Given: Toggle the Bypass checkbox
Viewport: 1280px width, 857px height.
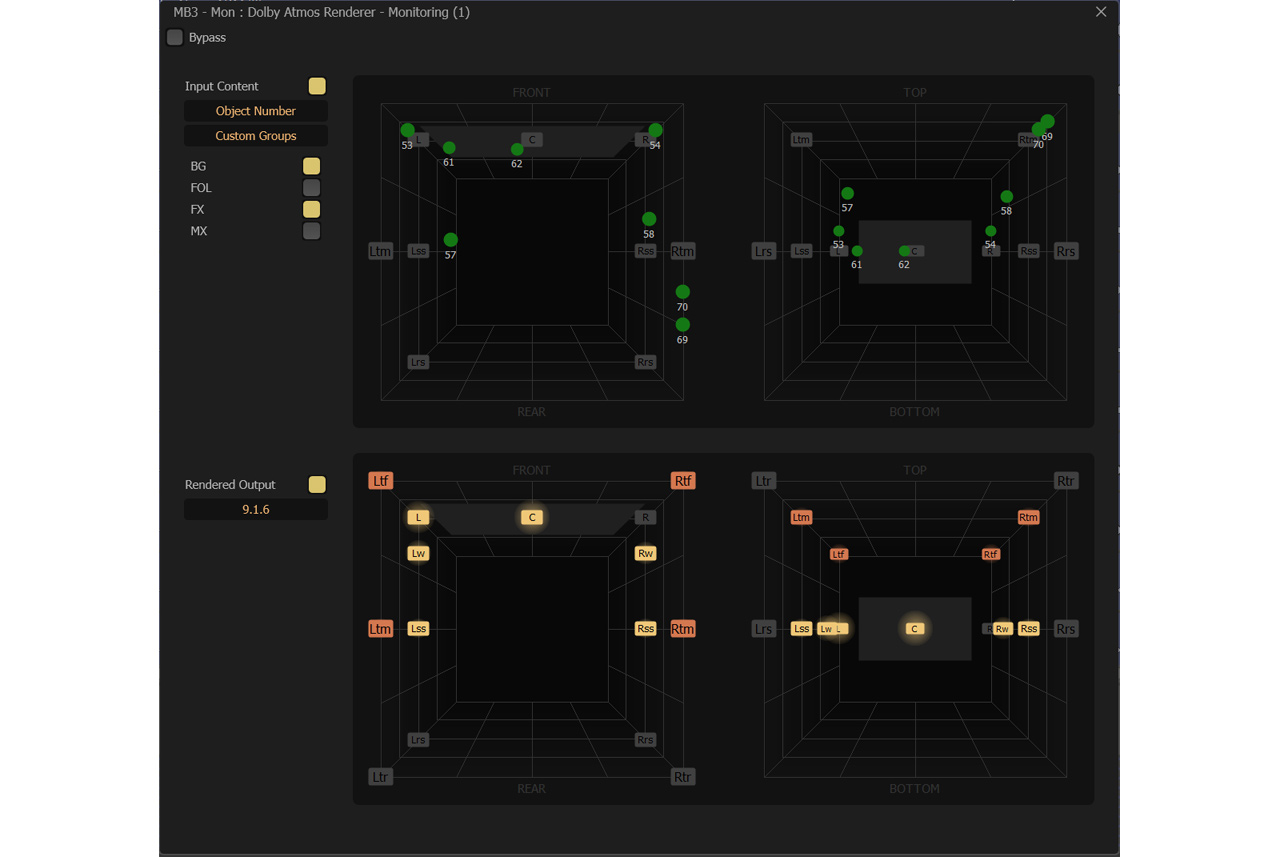Looking at the screenshot, I should pos(175,37).
